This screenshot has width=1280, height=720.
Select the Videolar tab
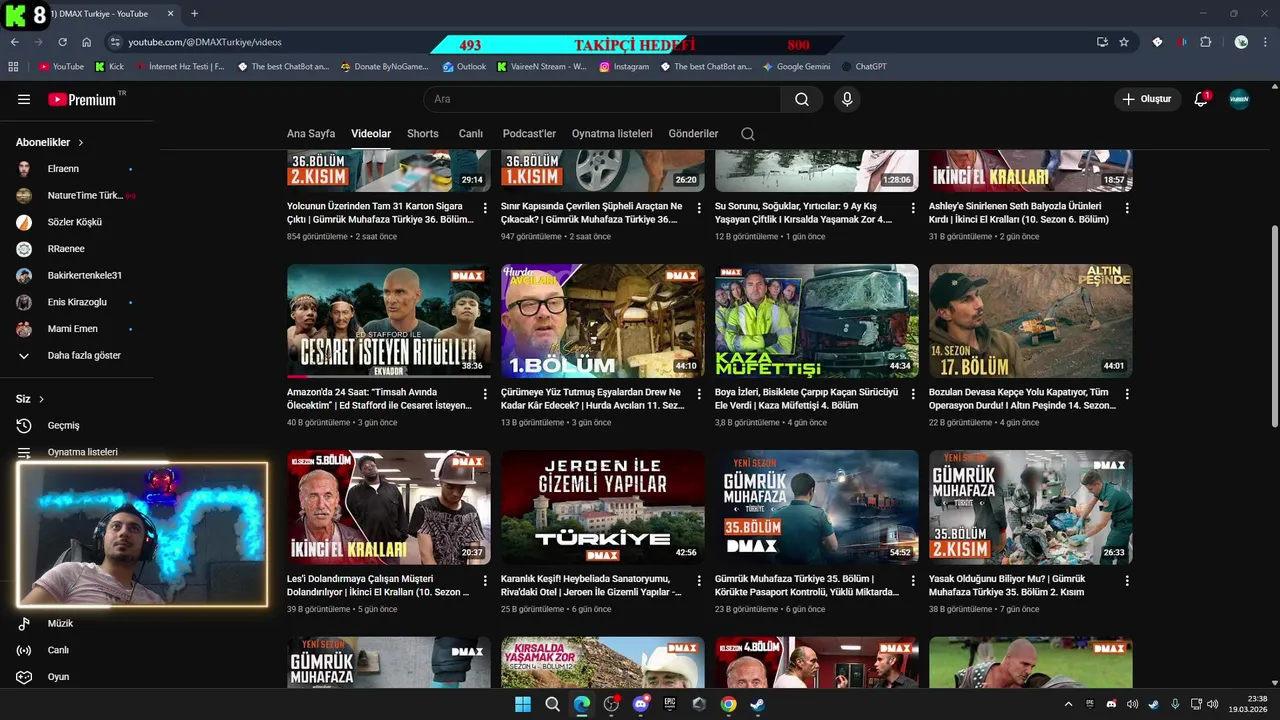pos(371,134)
